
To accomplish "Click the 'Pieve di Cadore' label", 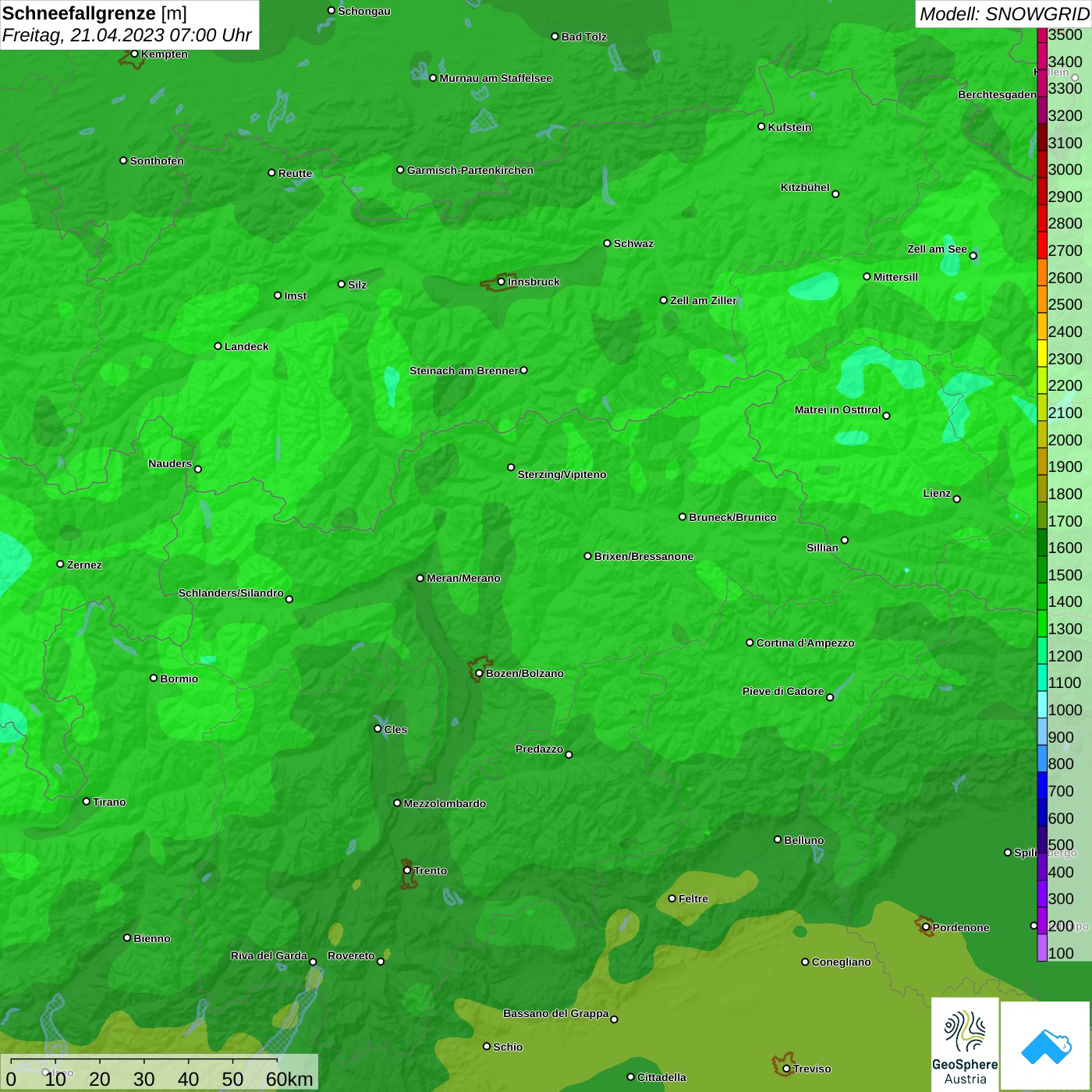I will point(783,691).
